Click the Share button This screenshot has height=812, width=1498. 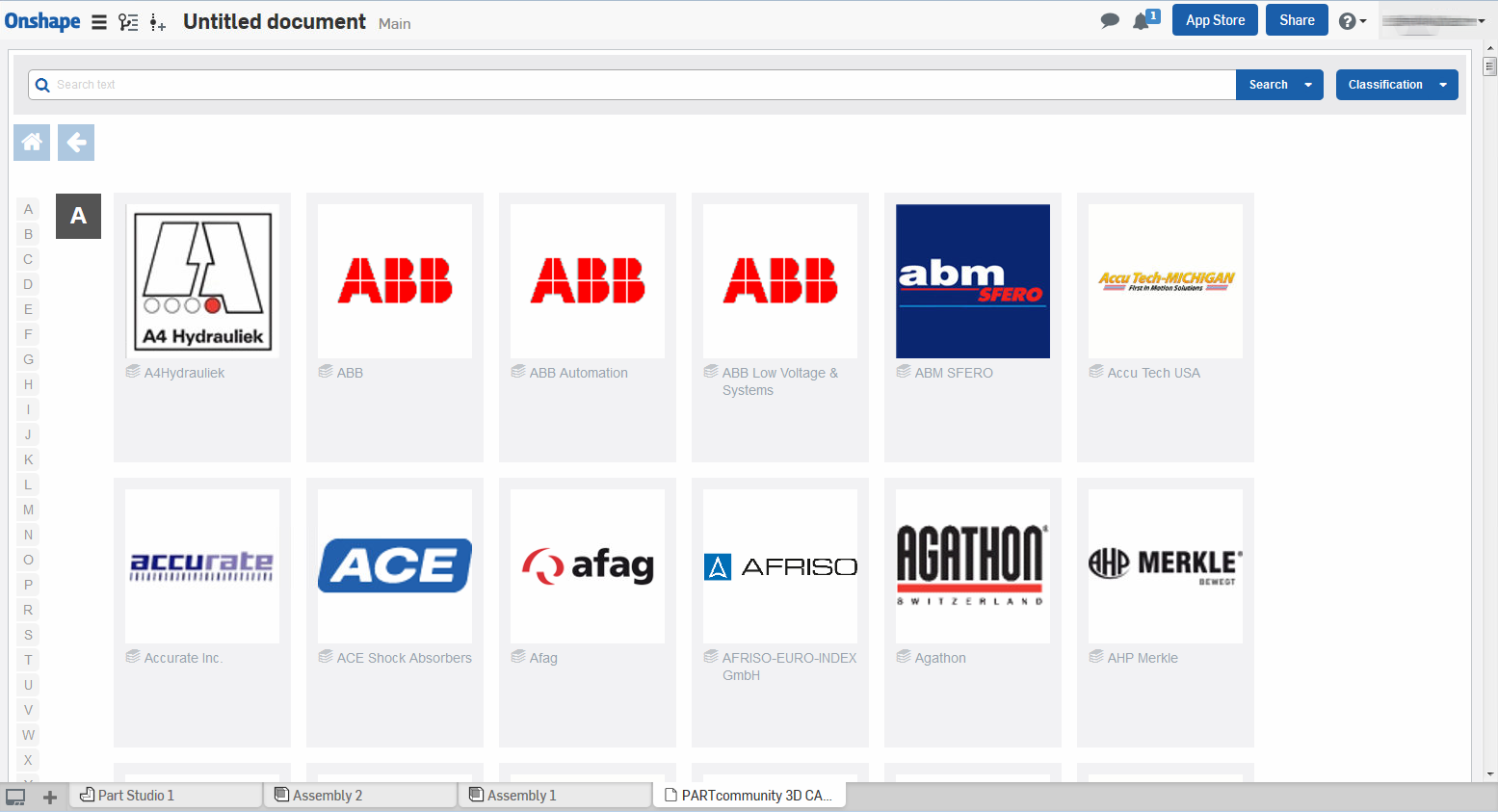[x=1297, y=20]
